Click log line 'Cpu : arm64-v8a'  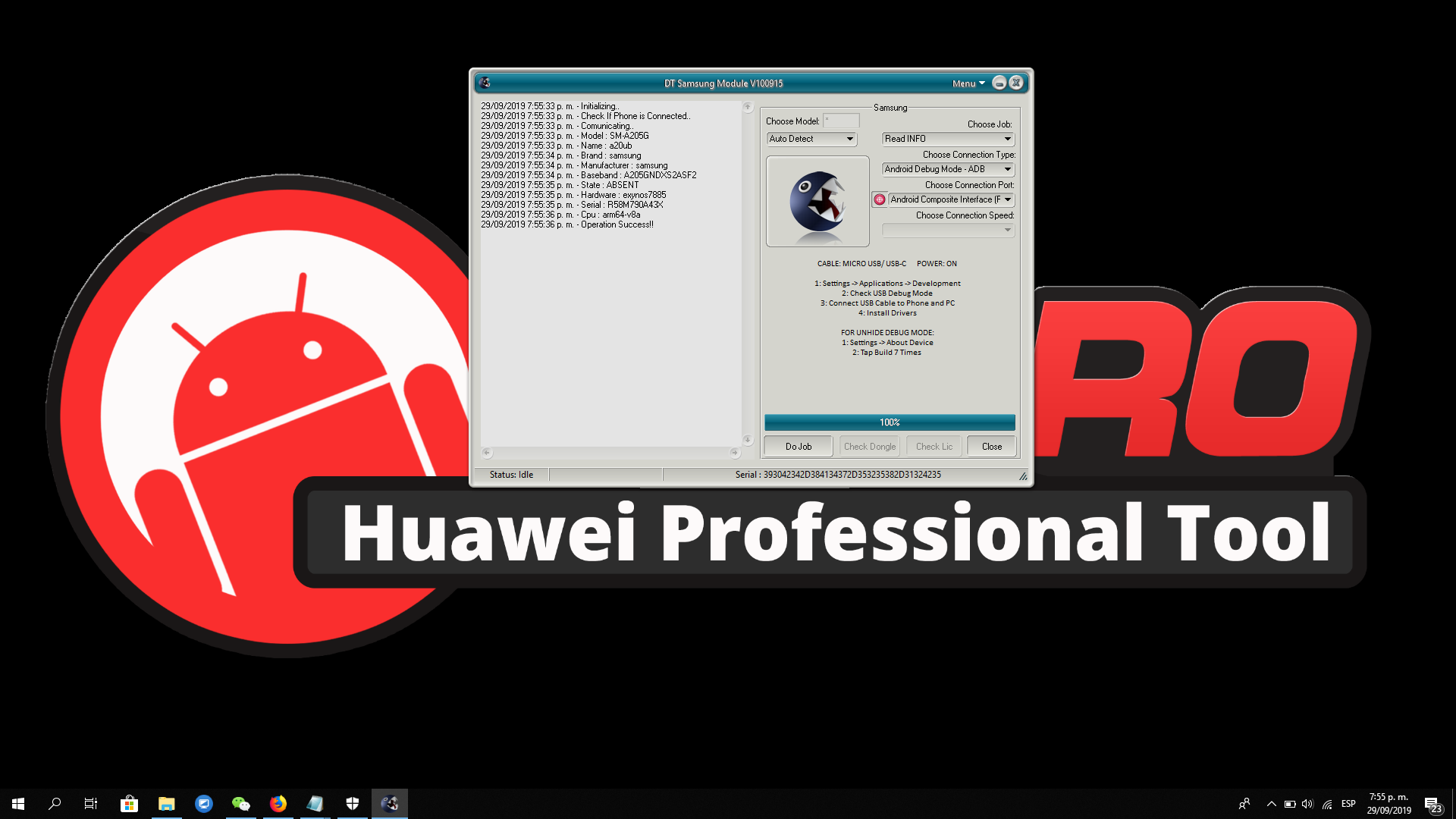560,215
